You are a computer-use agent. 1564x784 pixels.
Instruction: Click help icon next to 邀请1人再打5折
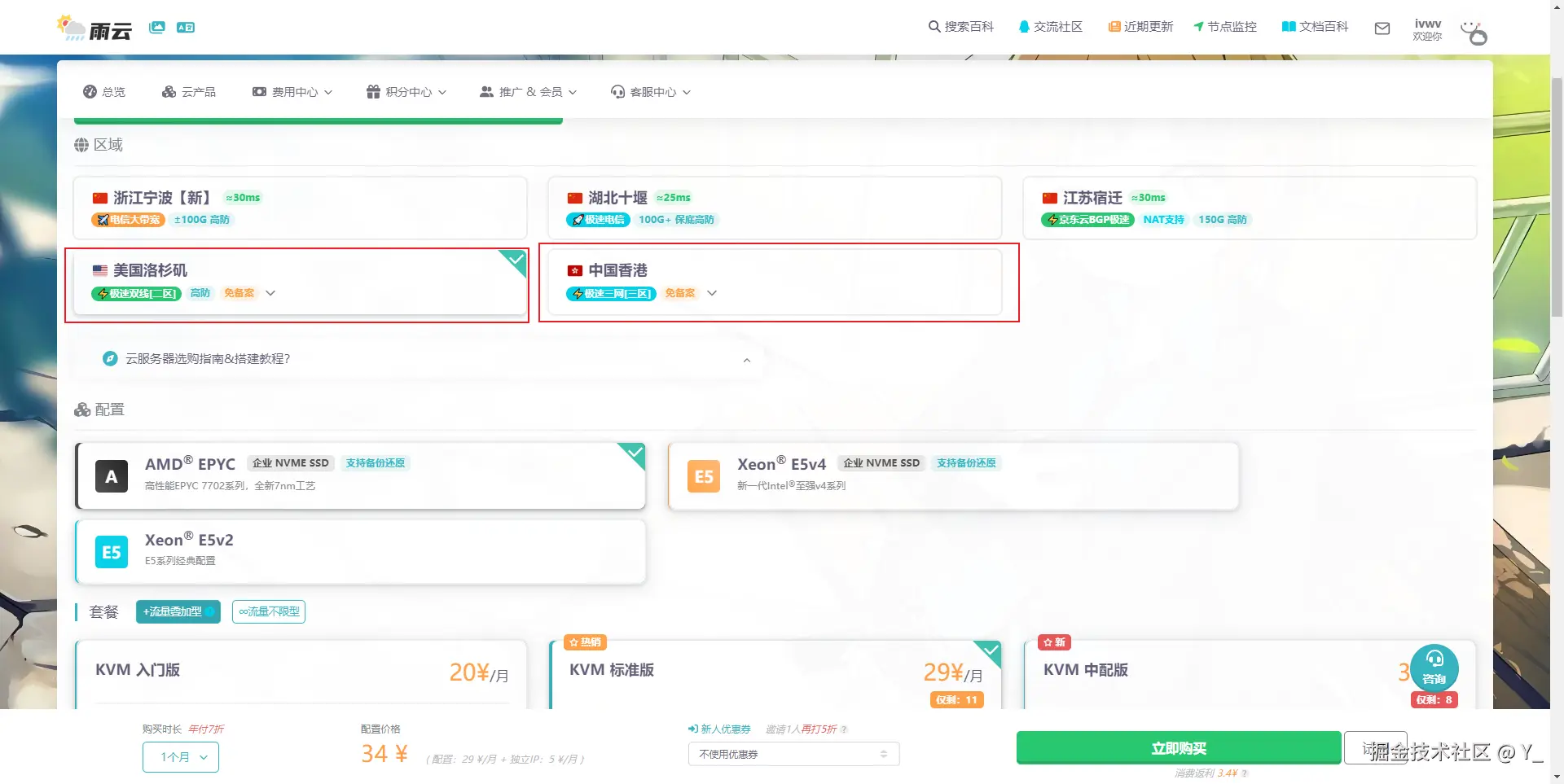(x=844, y=729)
